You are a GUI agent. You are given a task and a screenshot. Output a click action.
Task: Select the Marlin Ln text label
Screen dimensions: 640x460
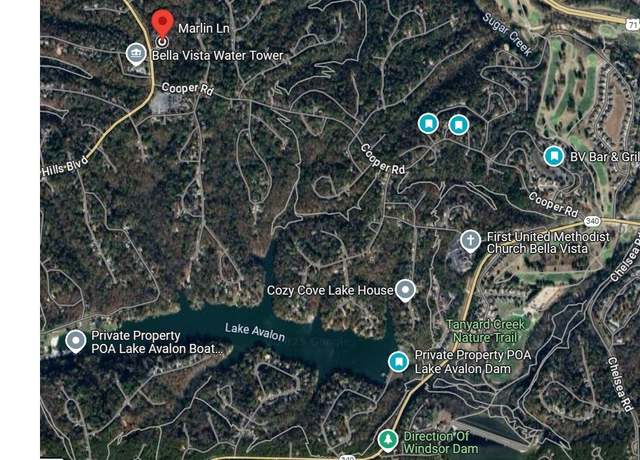[x=204, y=28]
